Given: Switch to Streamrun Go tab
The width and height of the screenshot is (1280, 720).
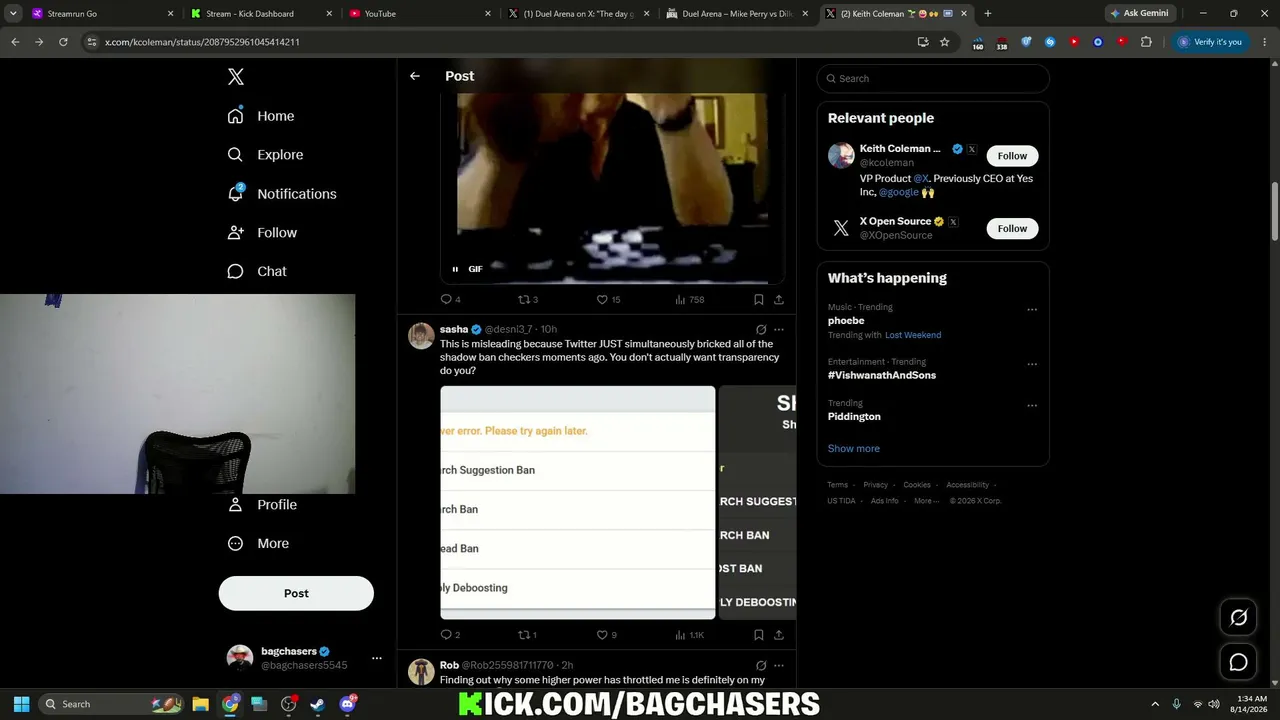Looking at the screenshot, I should tap(102, 14).
